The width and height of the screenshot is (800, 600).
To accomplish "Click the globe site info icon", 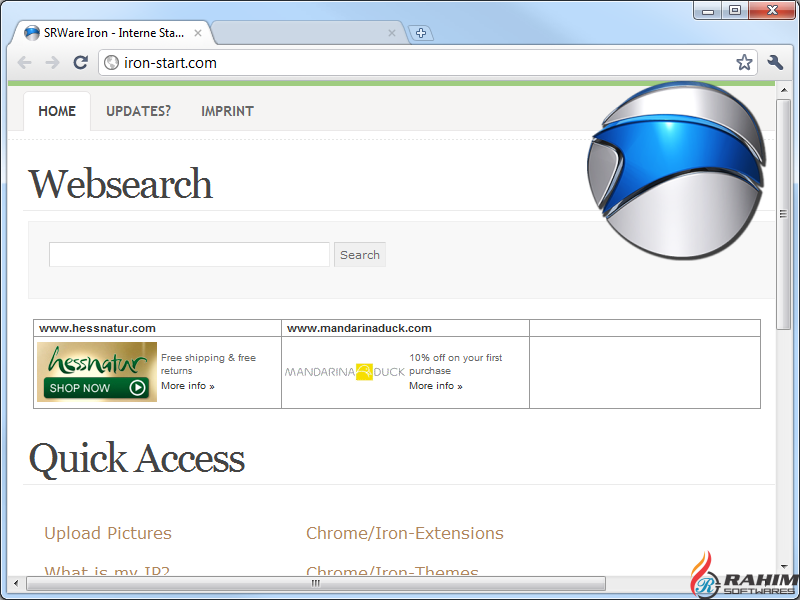I will 111,63.
